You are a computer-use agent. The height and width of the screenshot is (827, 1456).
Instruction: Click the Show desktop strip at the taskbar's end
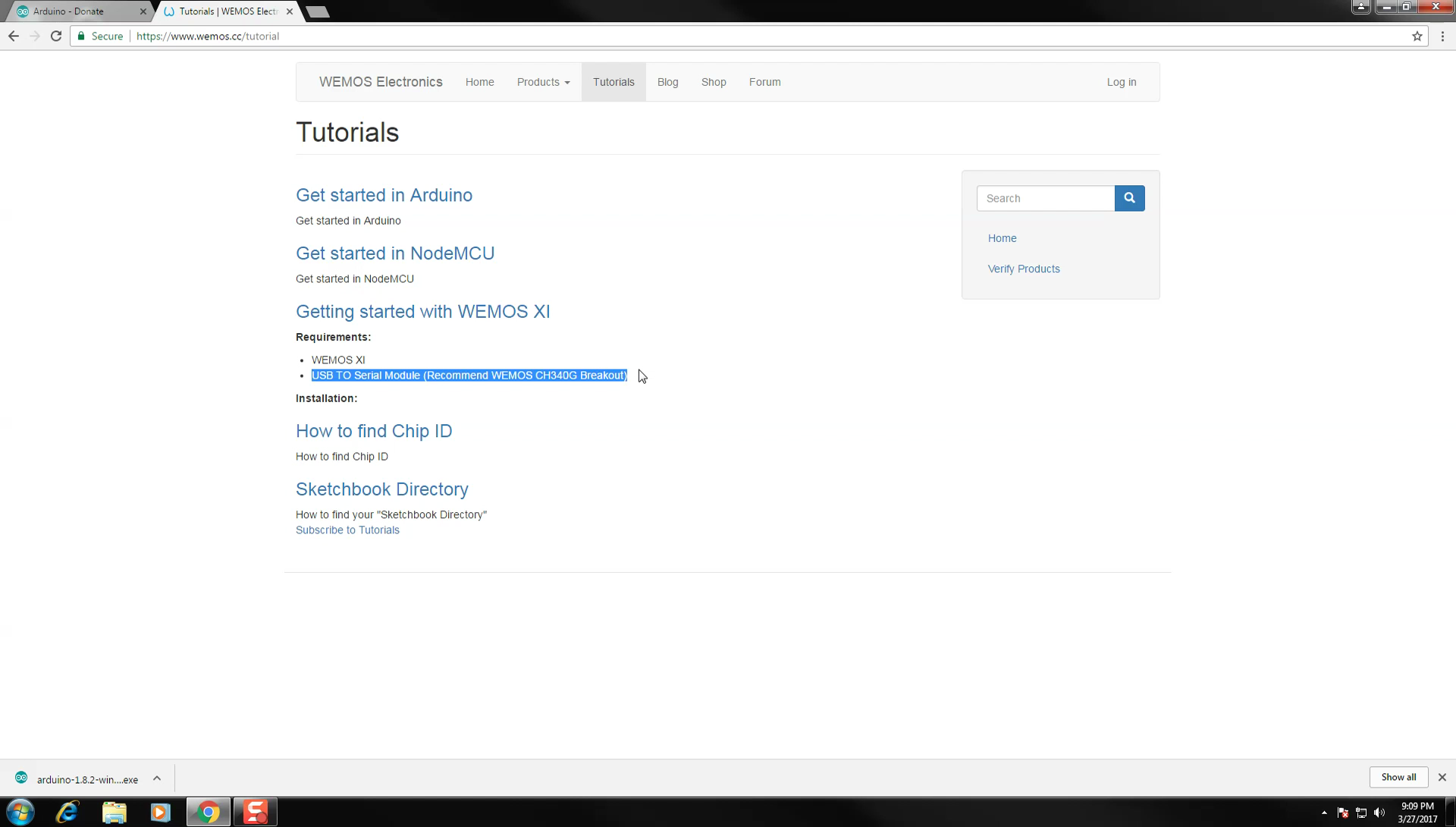coord(1451,812)
